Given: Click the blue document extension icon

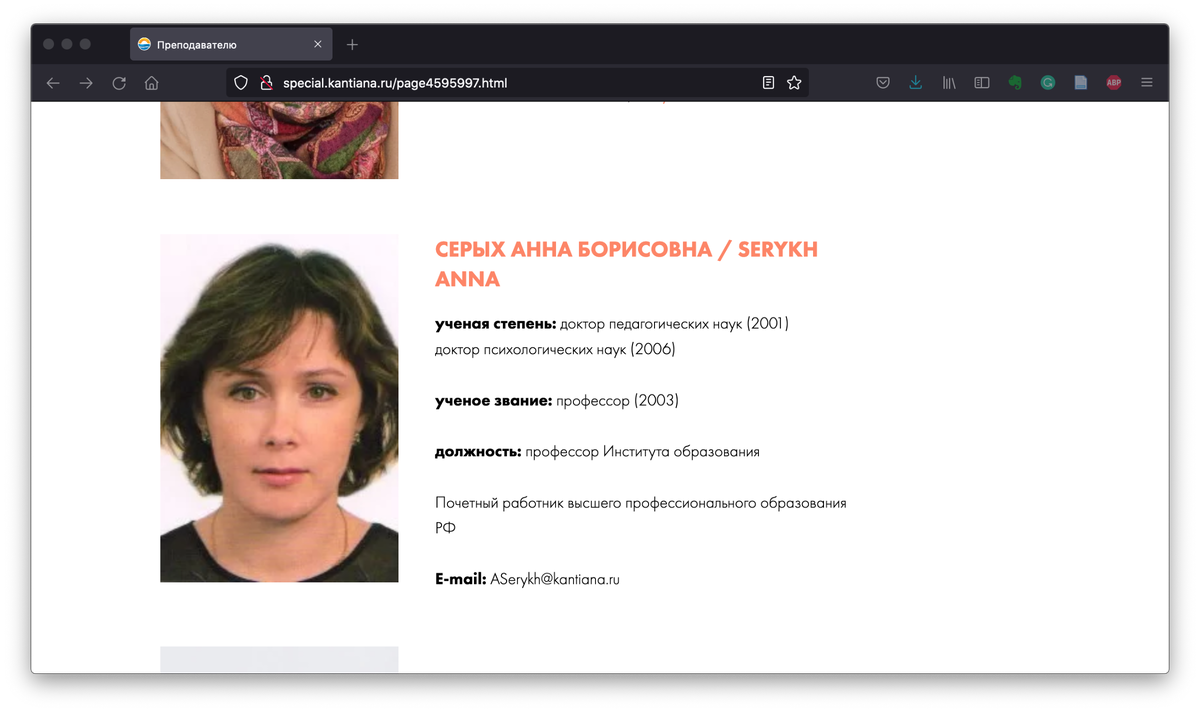Looking at the screenshot, I should (x=1080, y=82).
